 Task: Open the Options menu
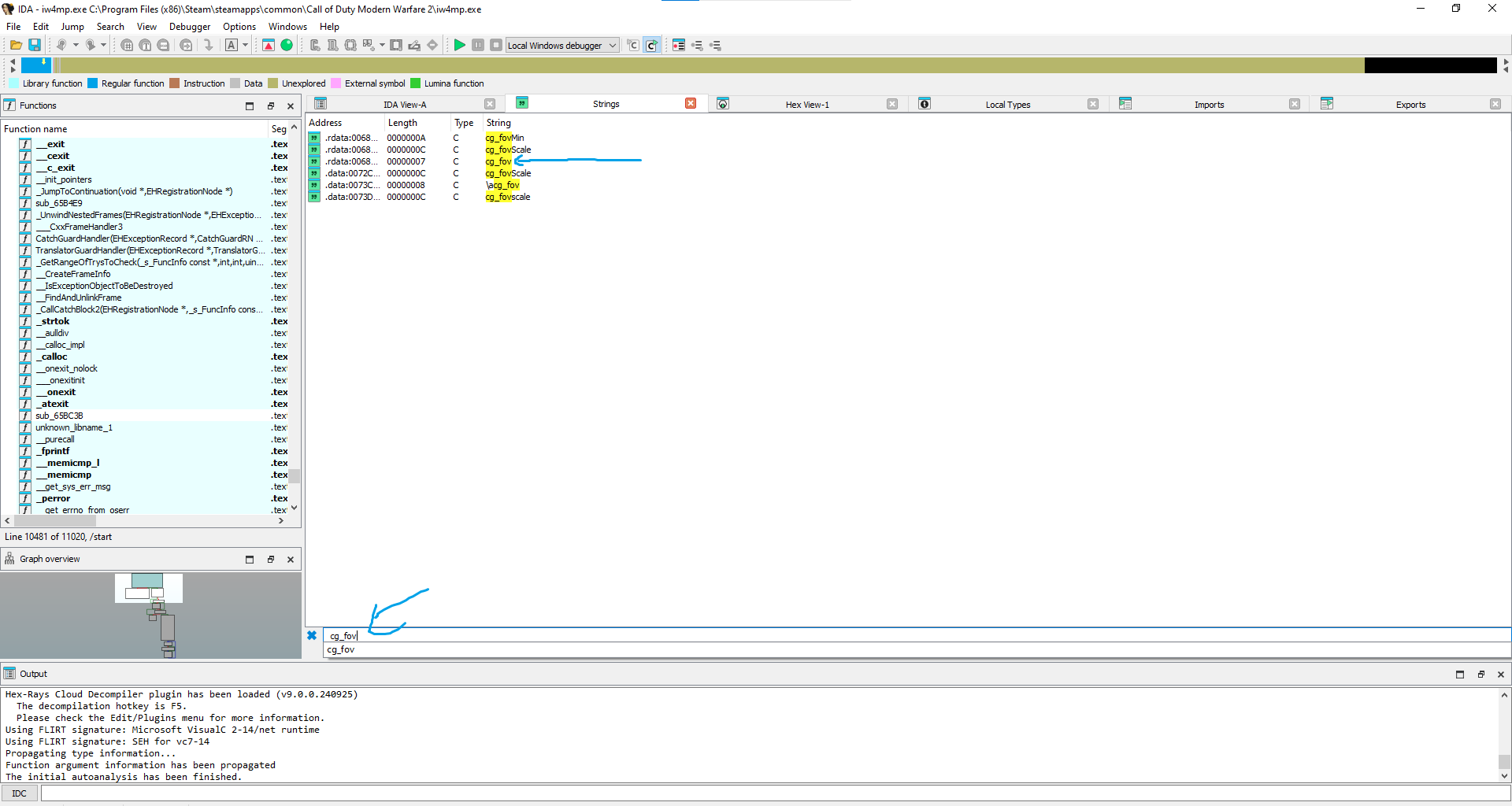[239, 26]
